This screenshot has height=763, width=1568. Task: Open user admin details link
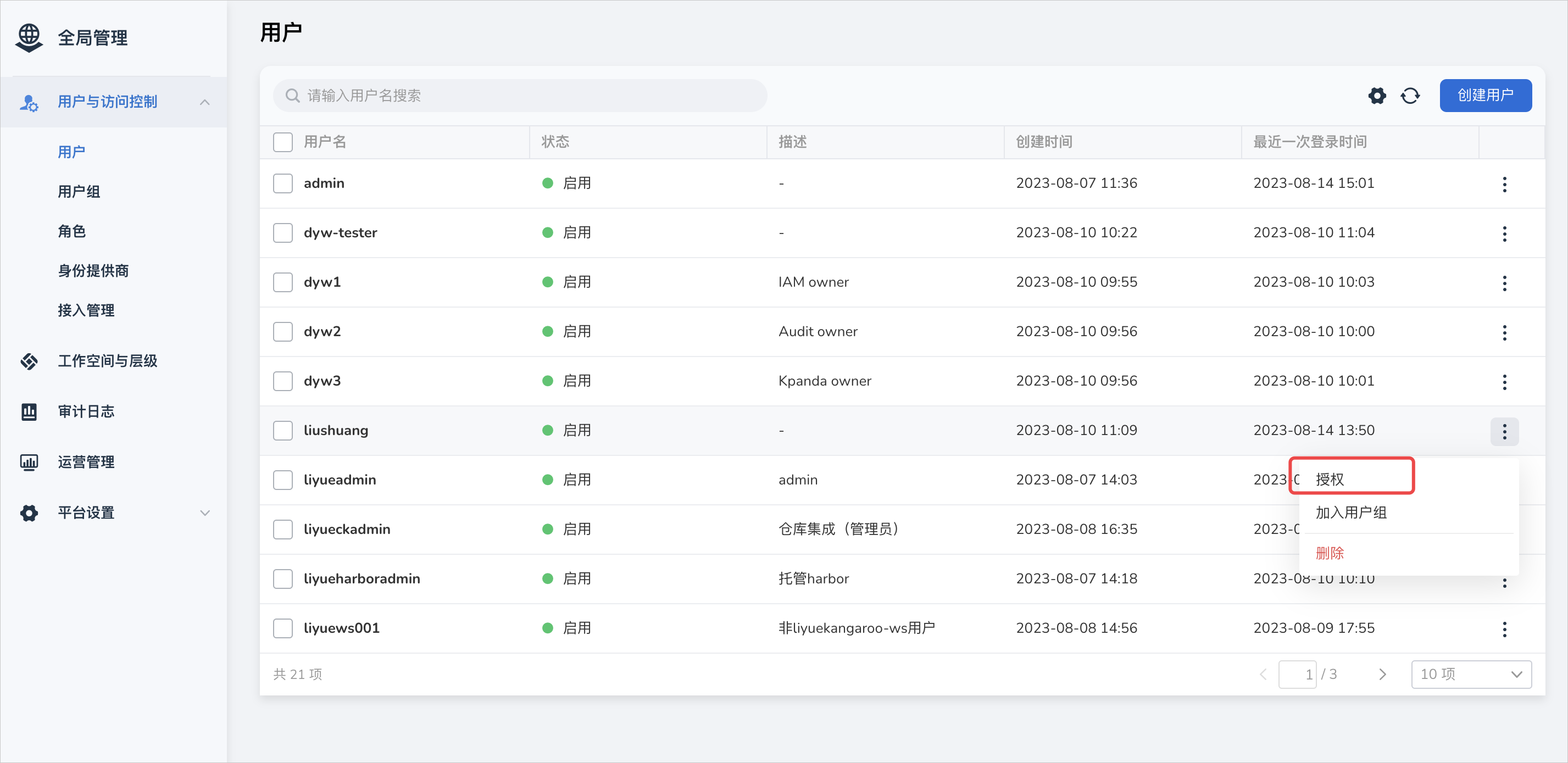pos(324,183)
